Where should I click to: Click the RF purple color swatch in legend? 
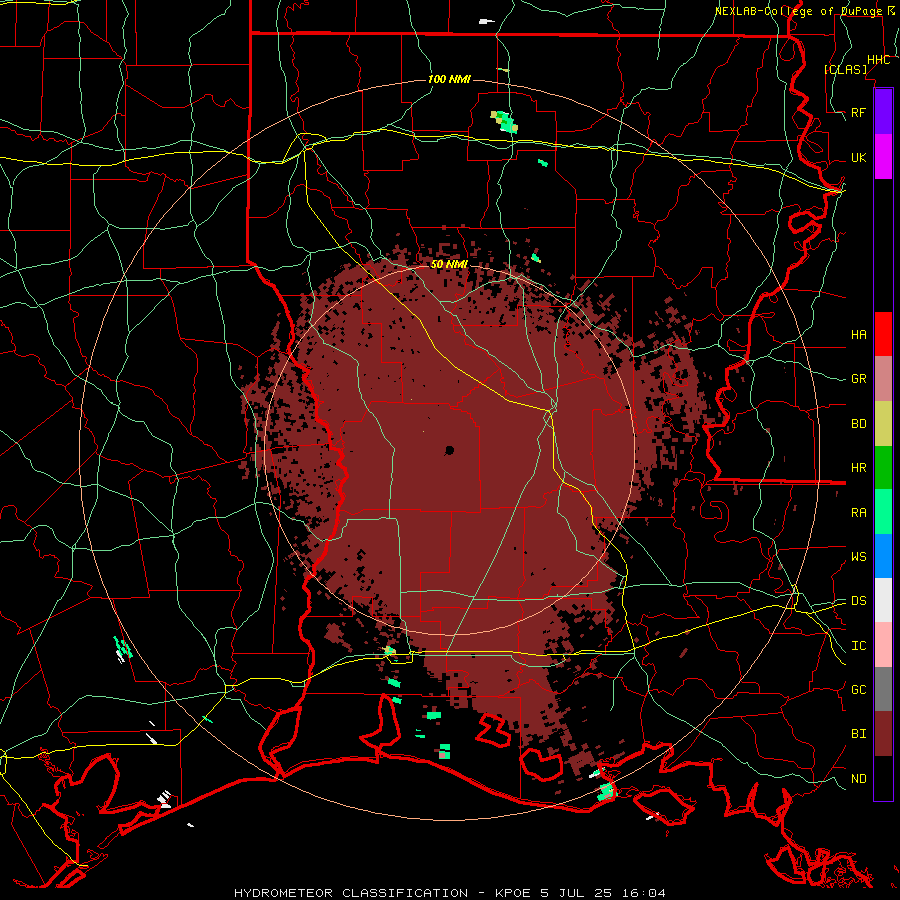pos(883,112)
